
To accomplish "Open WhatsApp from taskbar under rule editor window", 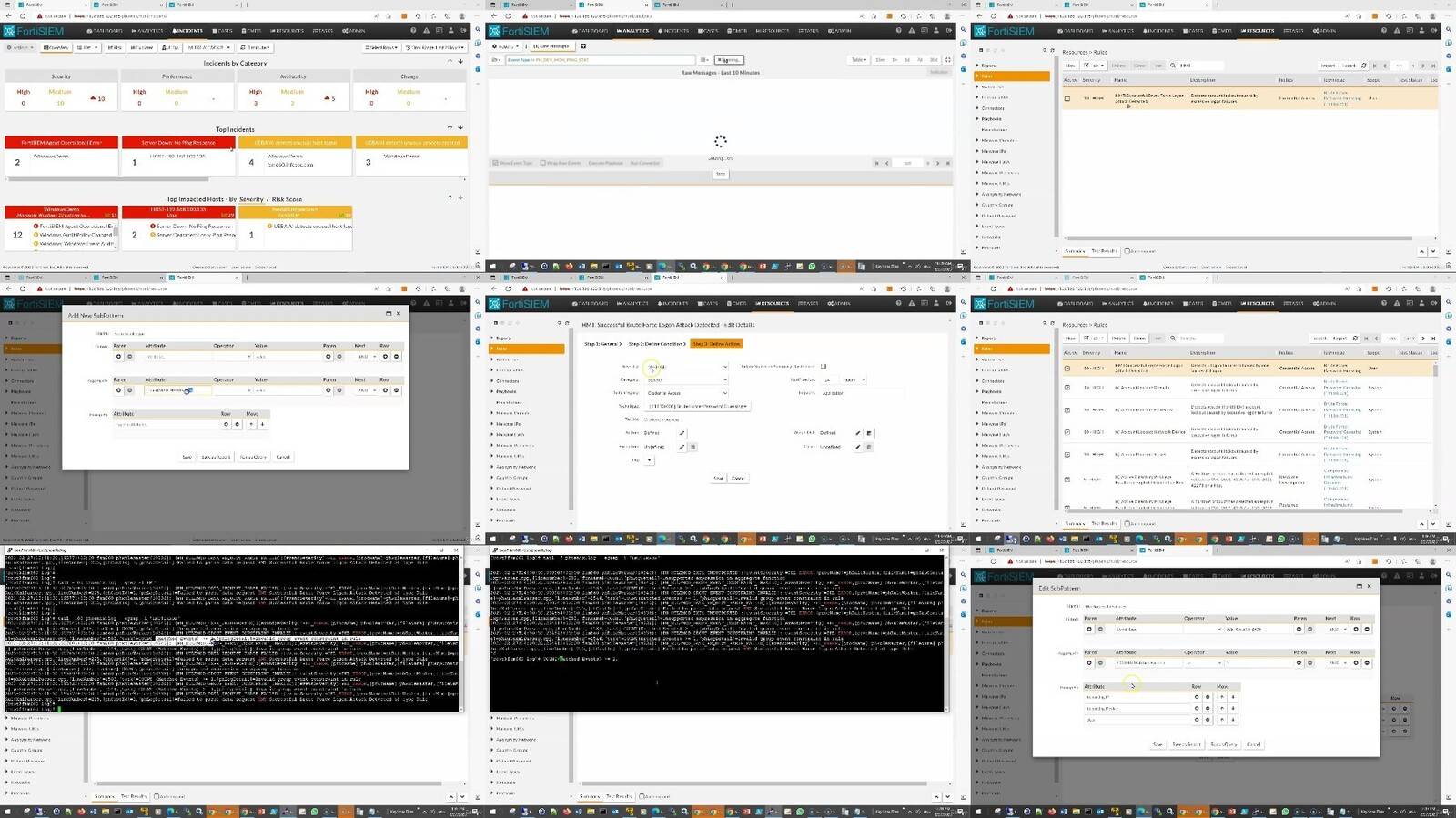I will (812, 539).
